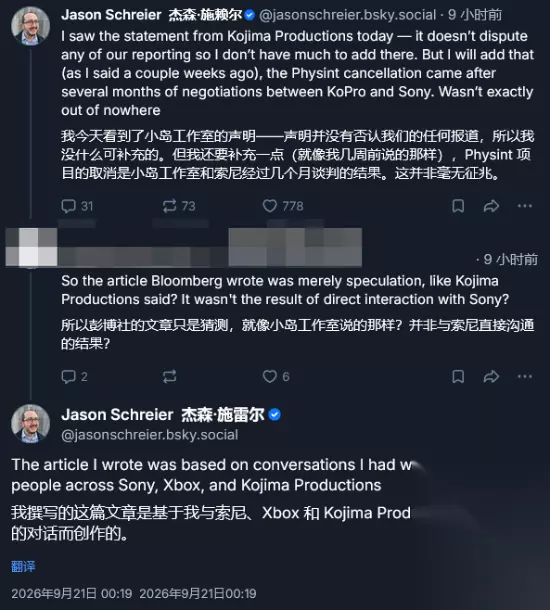Click the pixelated avatar of second poster

(x=32, y=247)
